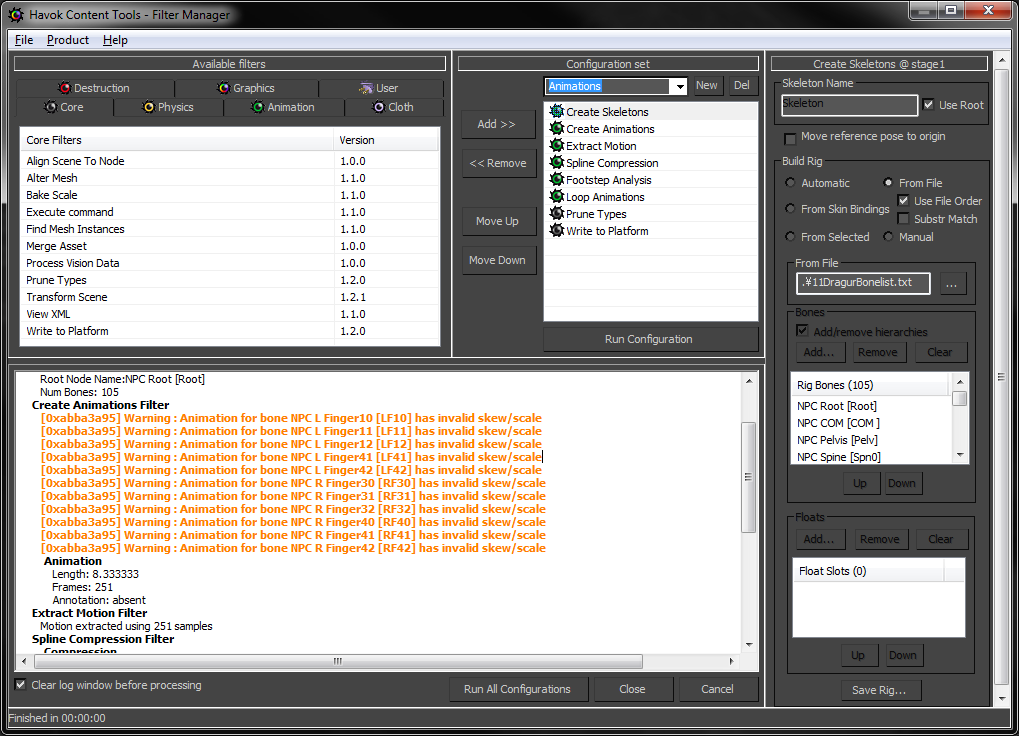Click the New configuration button

coord(707,86)
